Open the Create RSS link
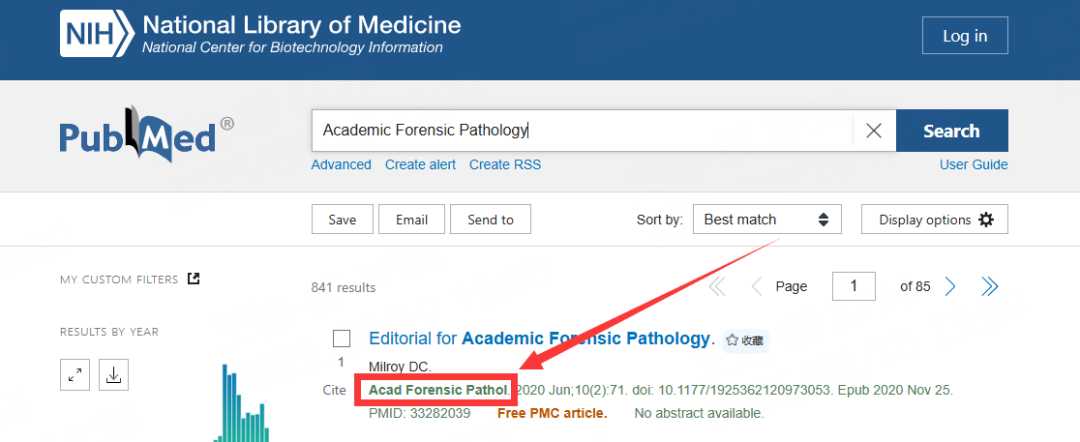The height and width of the screenshot is (442, 1080). click(505, 165)
